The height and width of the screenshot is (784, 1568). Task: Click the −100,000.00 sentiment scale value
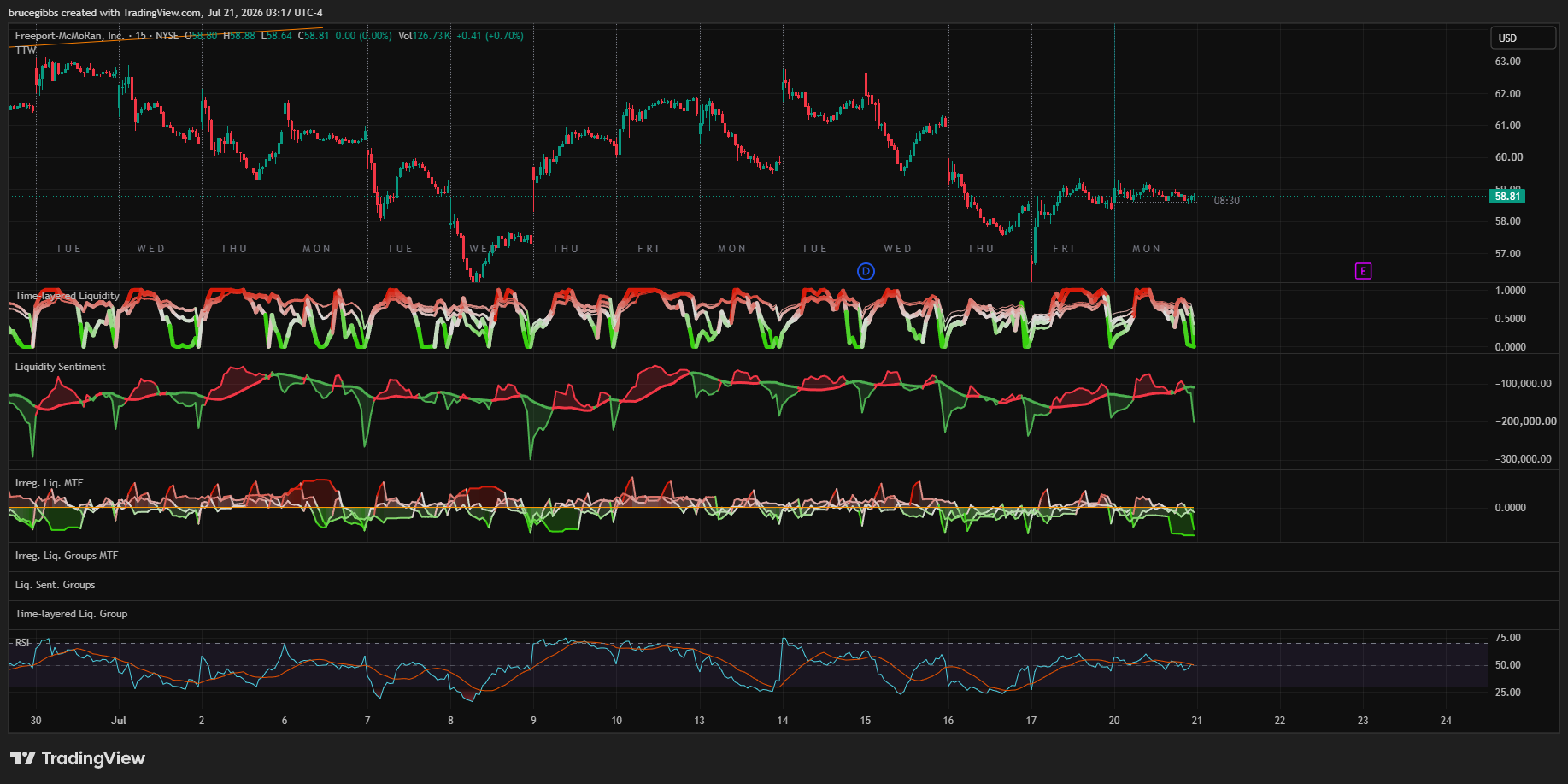1523,384
